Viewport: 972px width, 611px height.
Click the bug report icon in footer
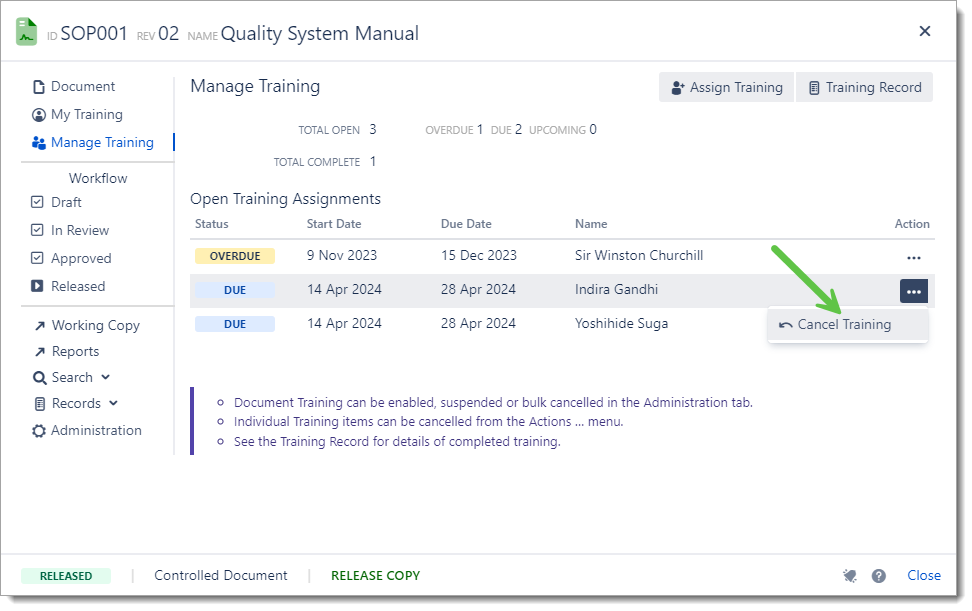(x=850, y=576)
